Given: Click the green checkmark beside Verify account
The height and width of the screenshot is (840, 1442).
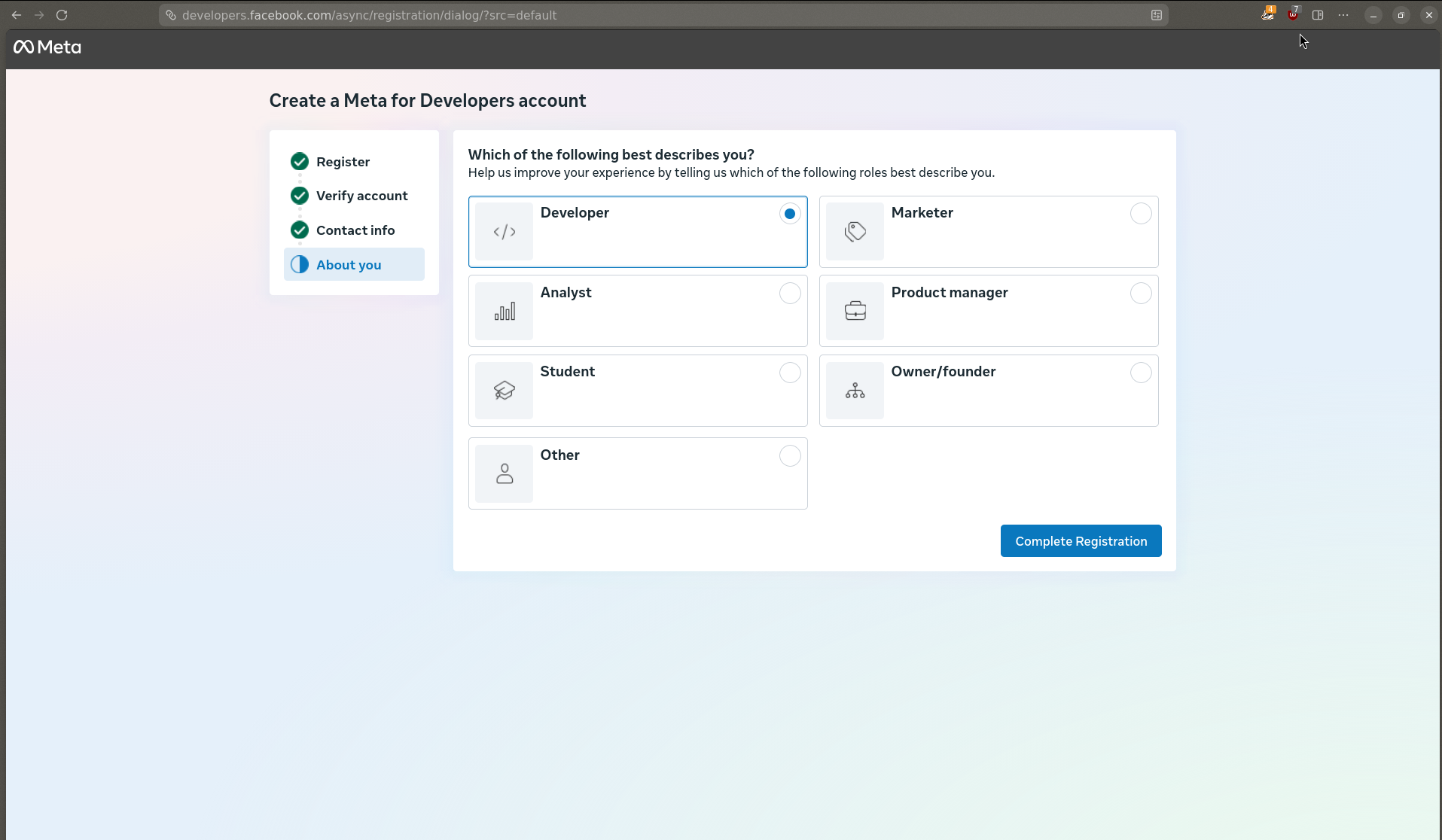Looking at the screenshot, I should pos(300,196).
